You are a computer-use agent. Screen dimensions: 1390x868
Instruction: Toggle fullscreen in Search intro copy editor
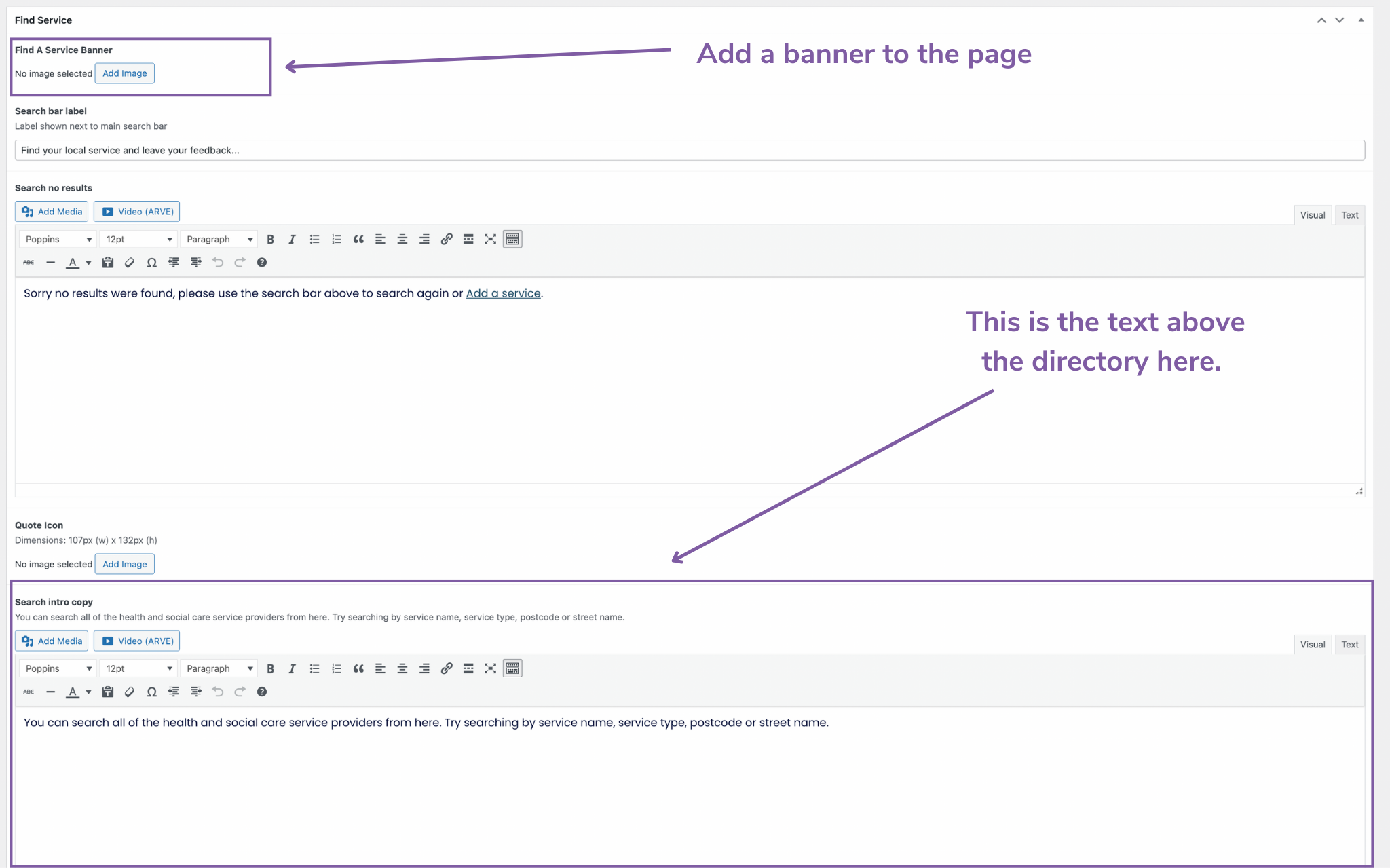pyautogui.click(x=490, y=668)
